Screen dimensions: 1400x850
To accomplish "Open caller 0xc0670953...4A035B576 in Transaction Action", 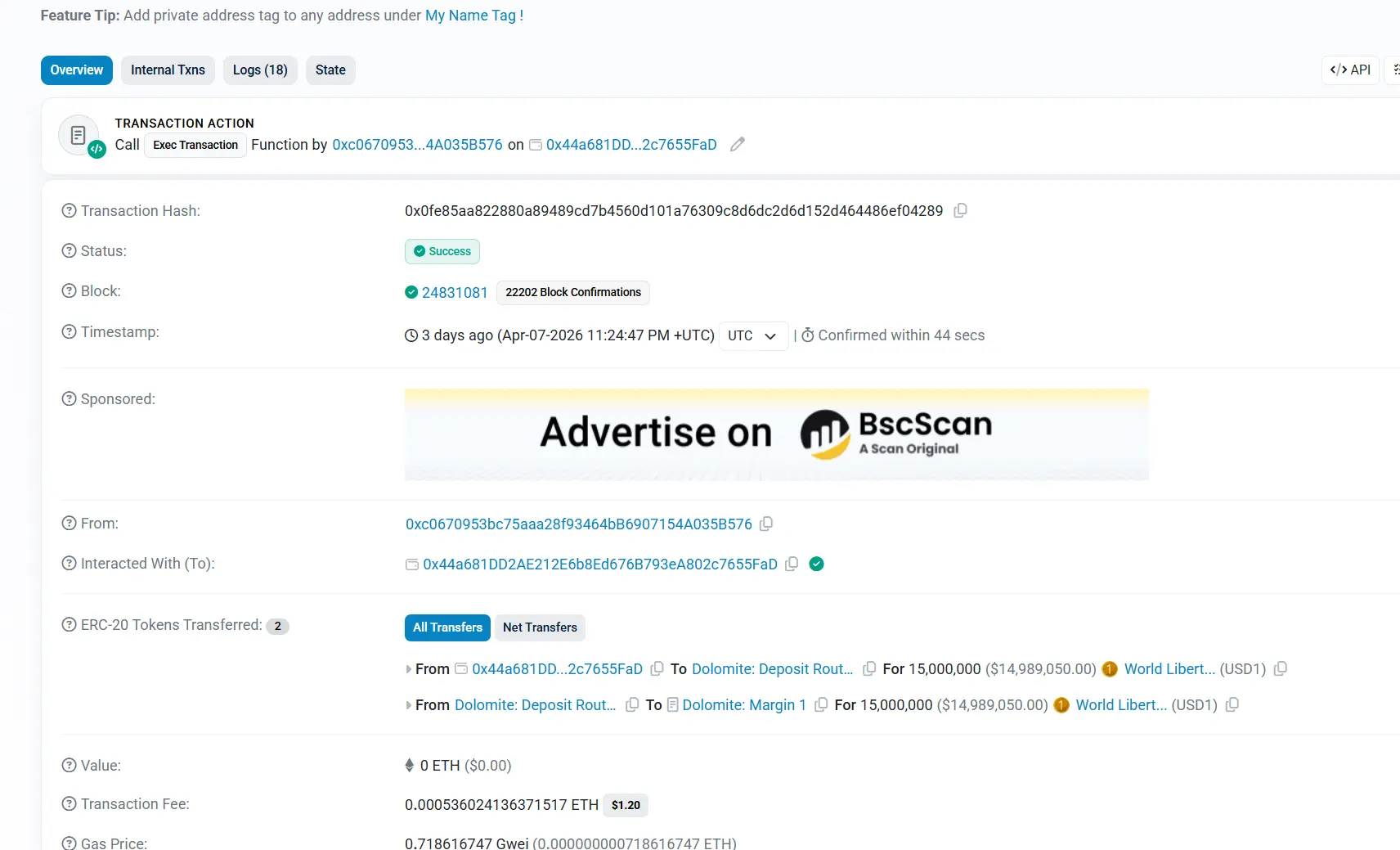I will 417,145.
